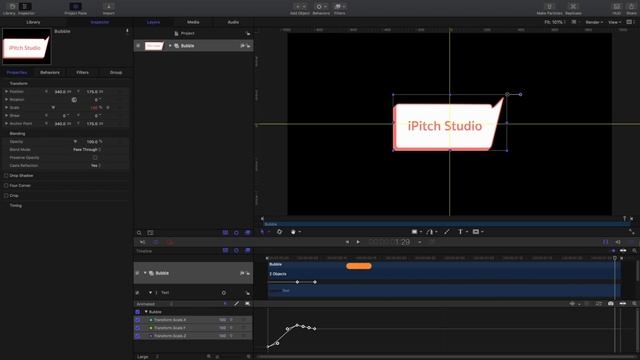Click the orange behavior bar in timeline
The height and width of the screenshot is (360, 640).
359,266
